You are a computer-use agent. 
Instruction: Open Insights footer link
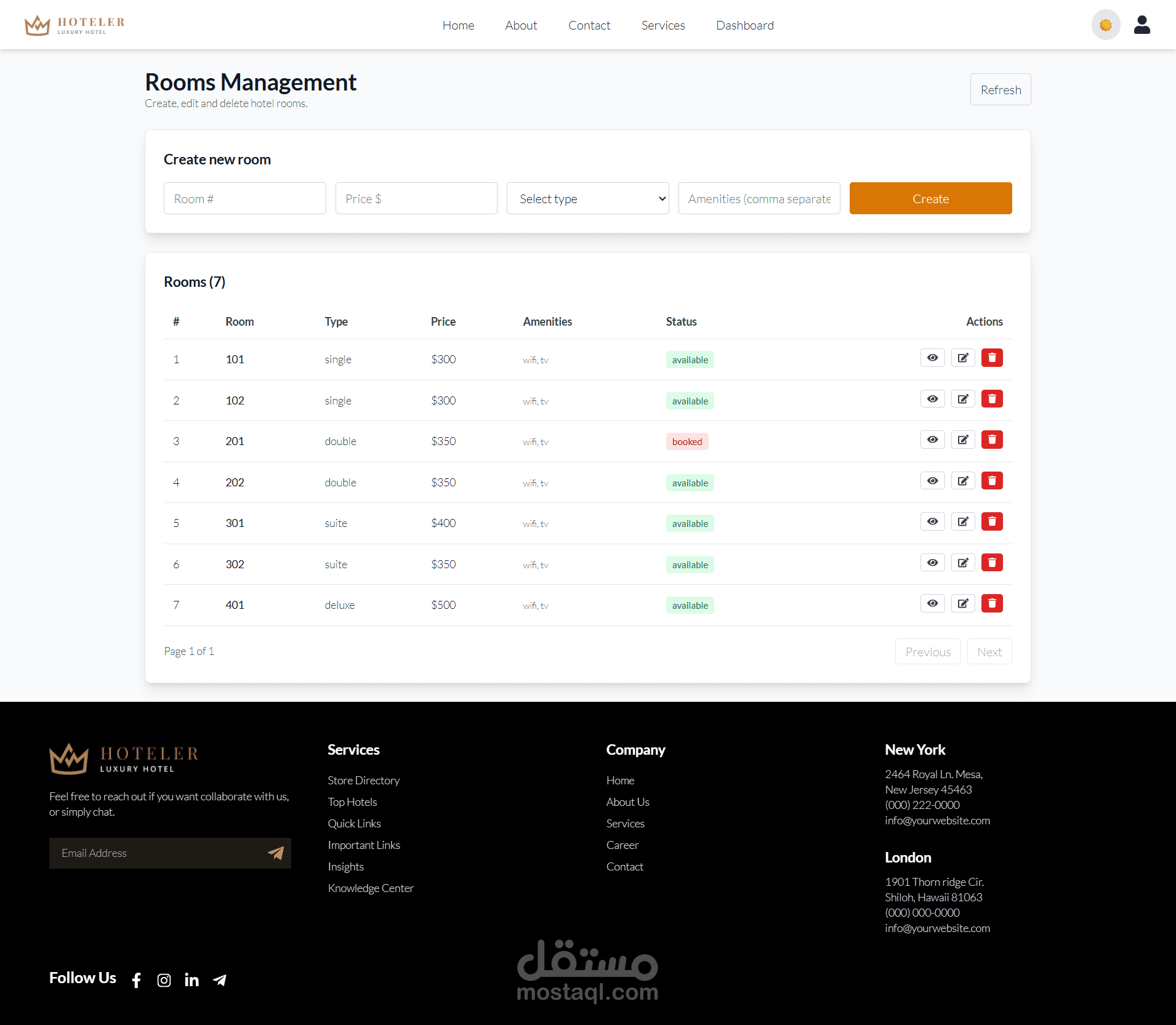(345, 866)
